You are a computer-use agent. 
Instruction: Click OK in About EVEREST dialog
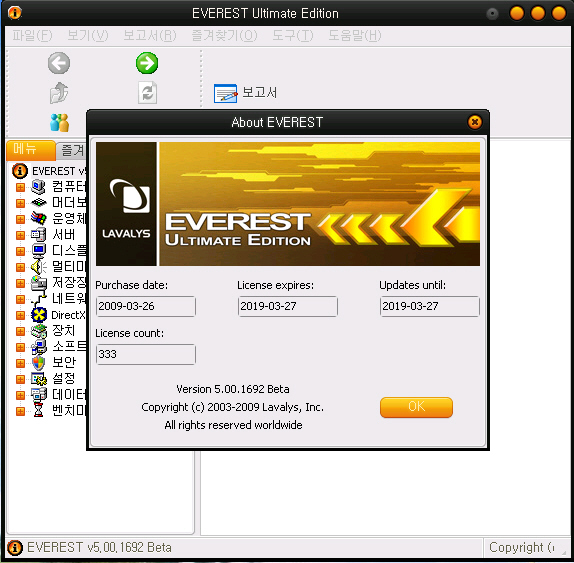416,407
